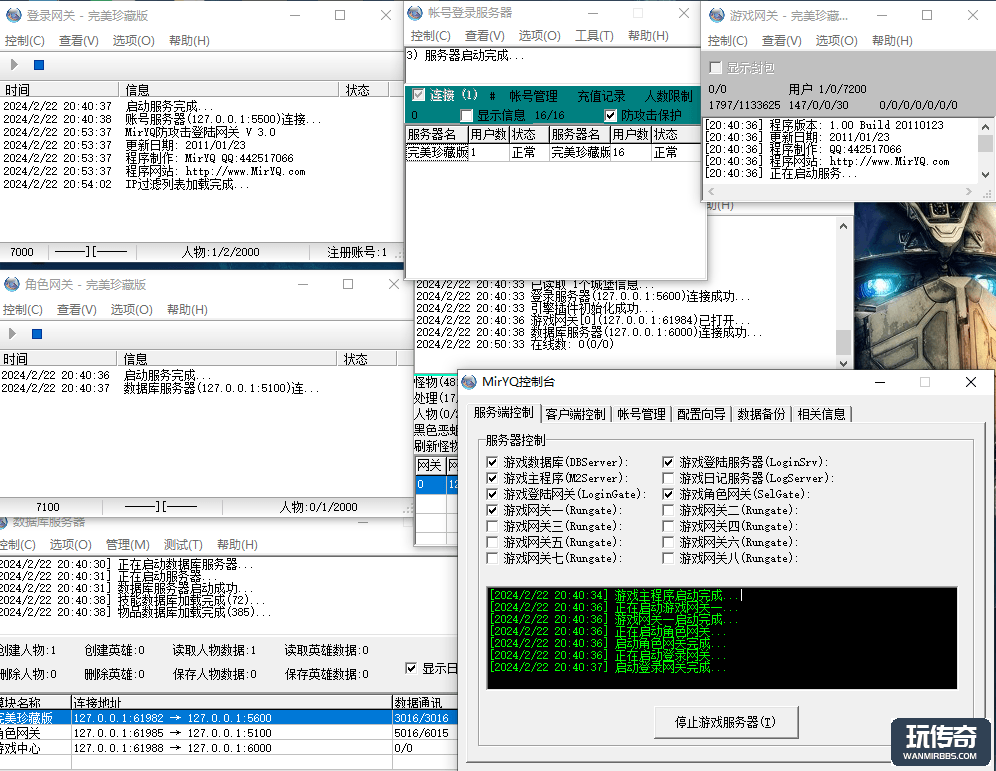Screen dimensions: 996x771
Task: Select the 服务端控制 tab
Action: [x=504, y=413]
